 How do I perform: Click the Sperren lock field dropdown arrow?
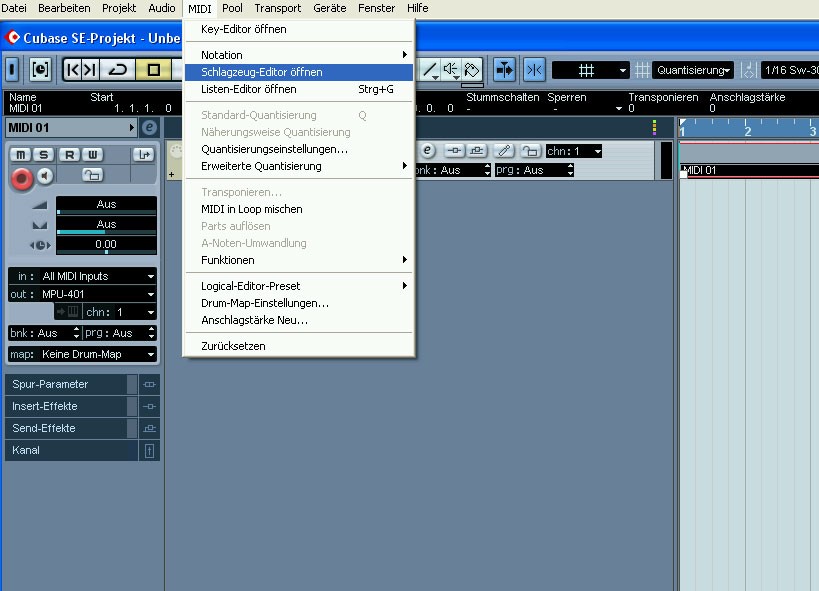coord(618,109)
